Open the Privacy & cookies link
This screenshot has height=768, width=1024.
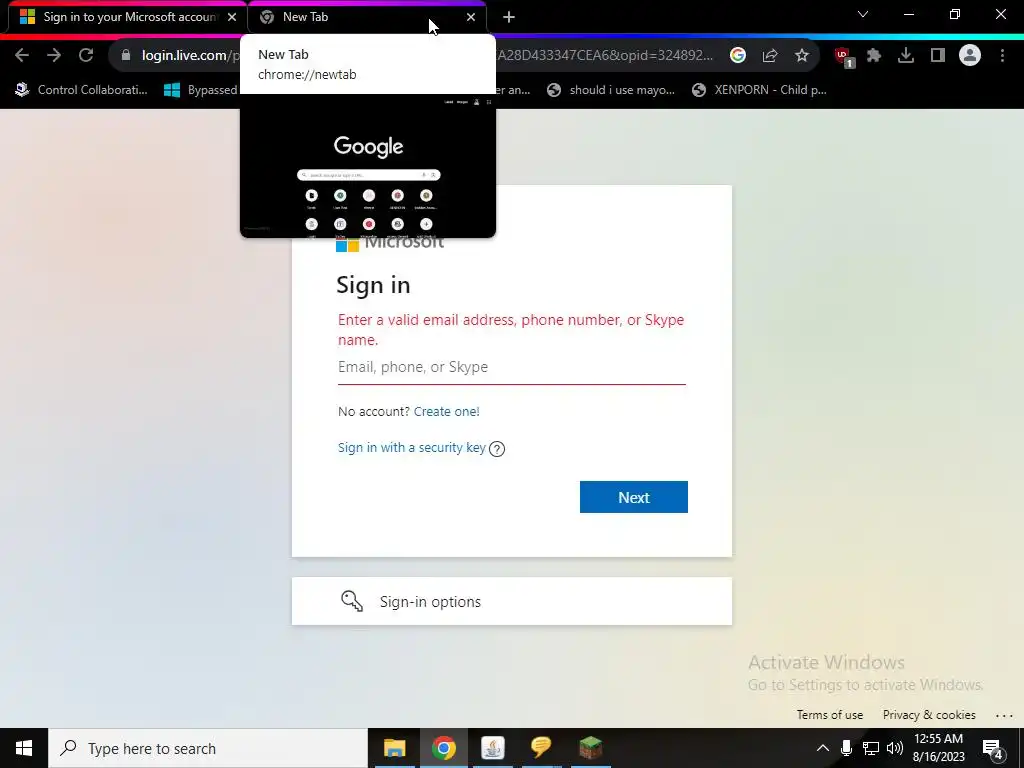coord(929,714)
